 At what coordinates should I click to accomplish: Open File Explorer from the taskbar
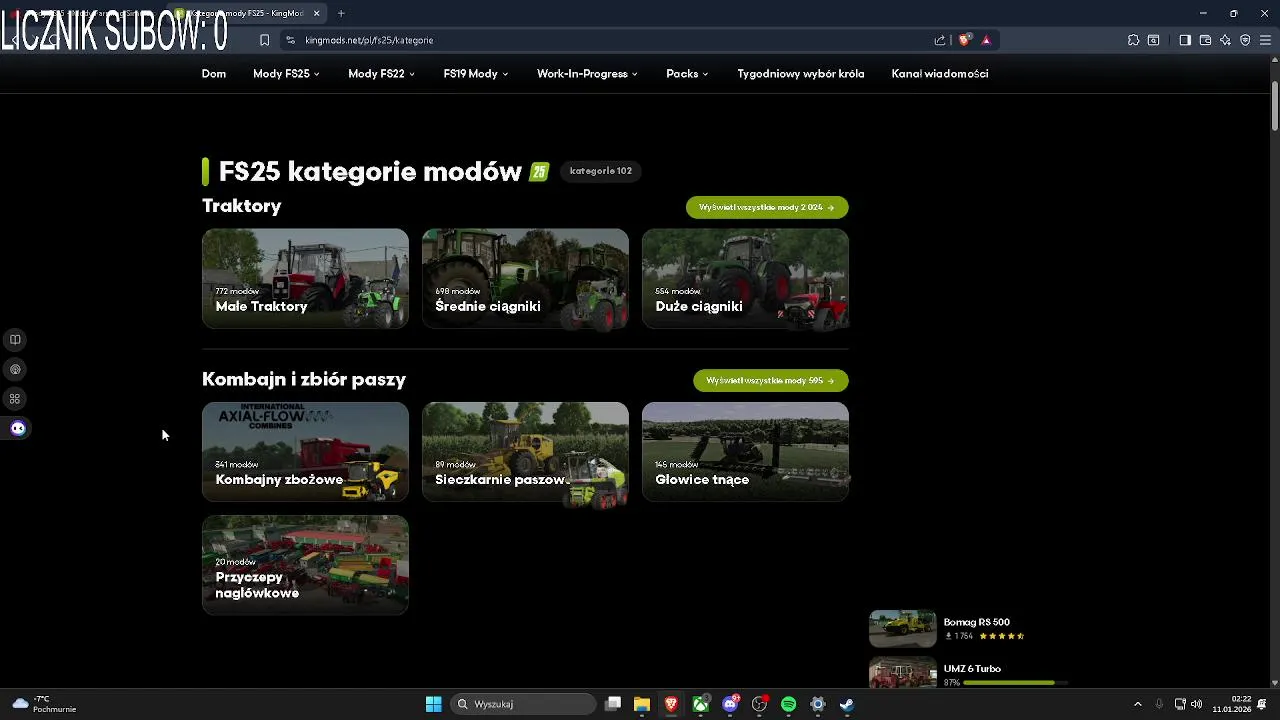coord(642,704)
